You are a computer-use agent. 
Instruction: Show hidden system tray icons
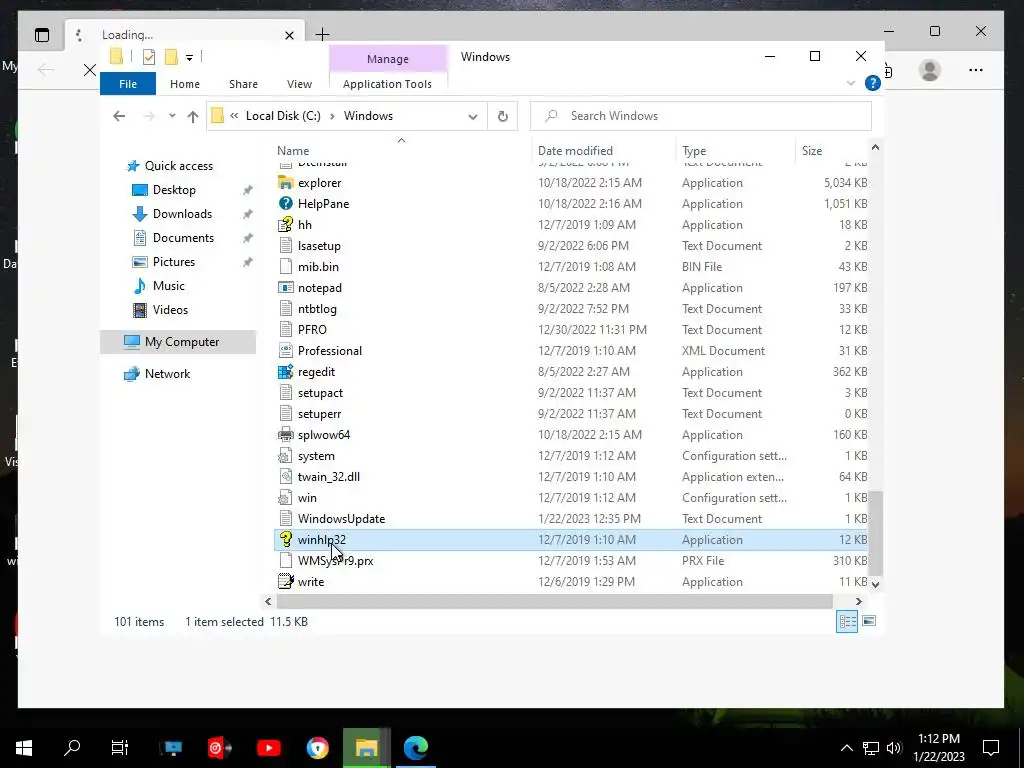pos(846,748)
